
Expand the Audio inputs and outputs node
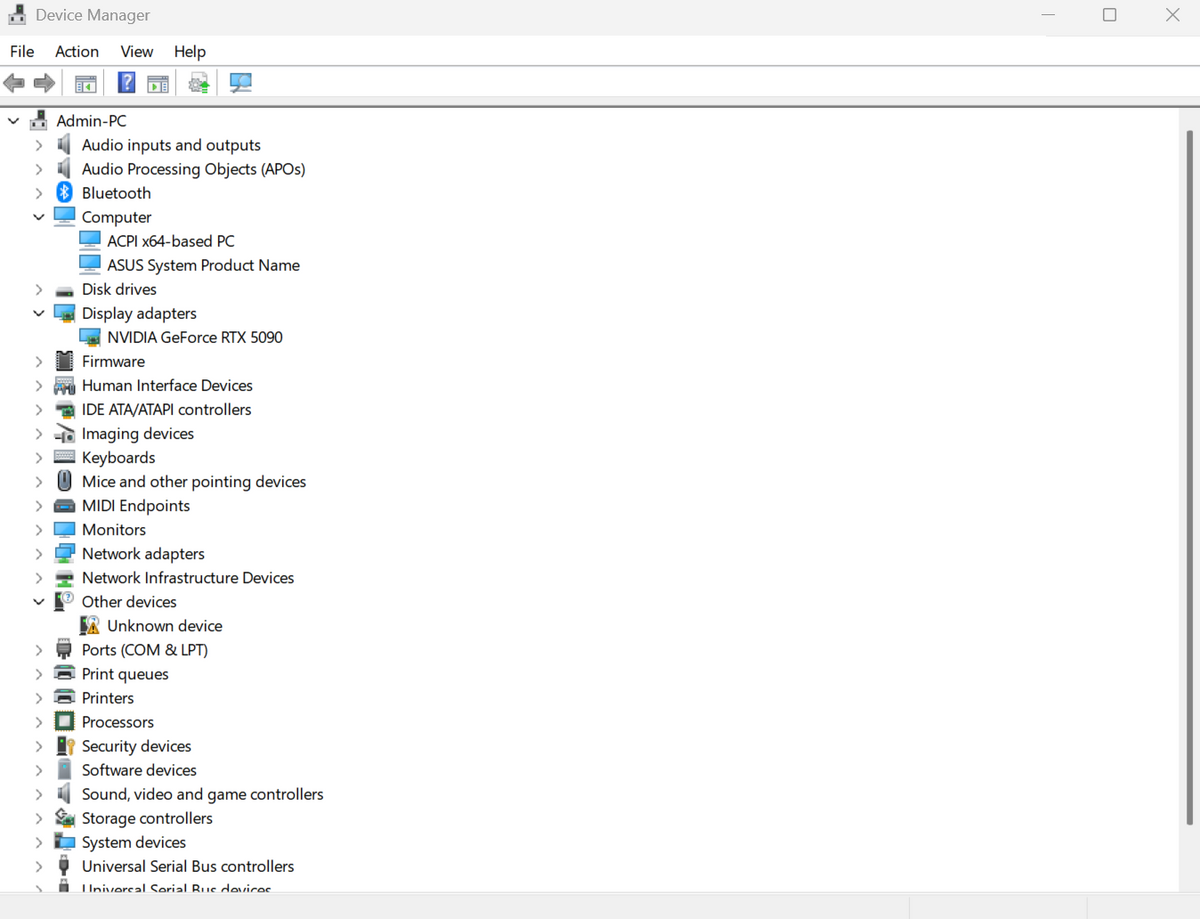39,145
